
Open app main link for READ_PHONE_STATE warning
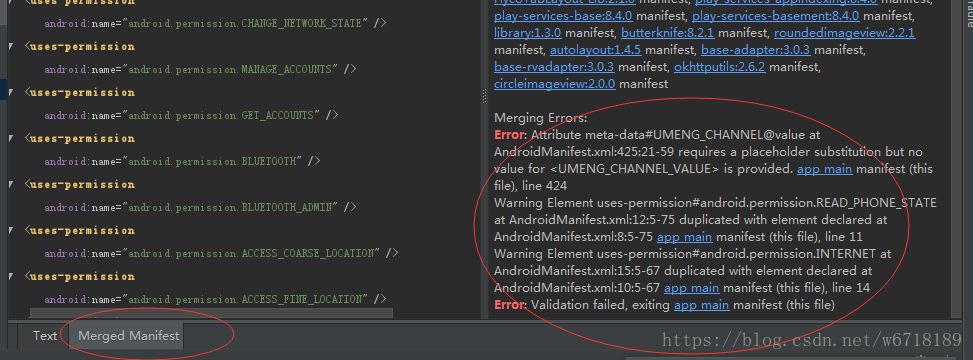[x=684, y=236]
